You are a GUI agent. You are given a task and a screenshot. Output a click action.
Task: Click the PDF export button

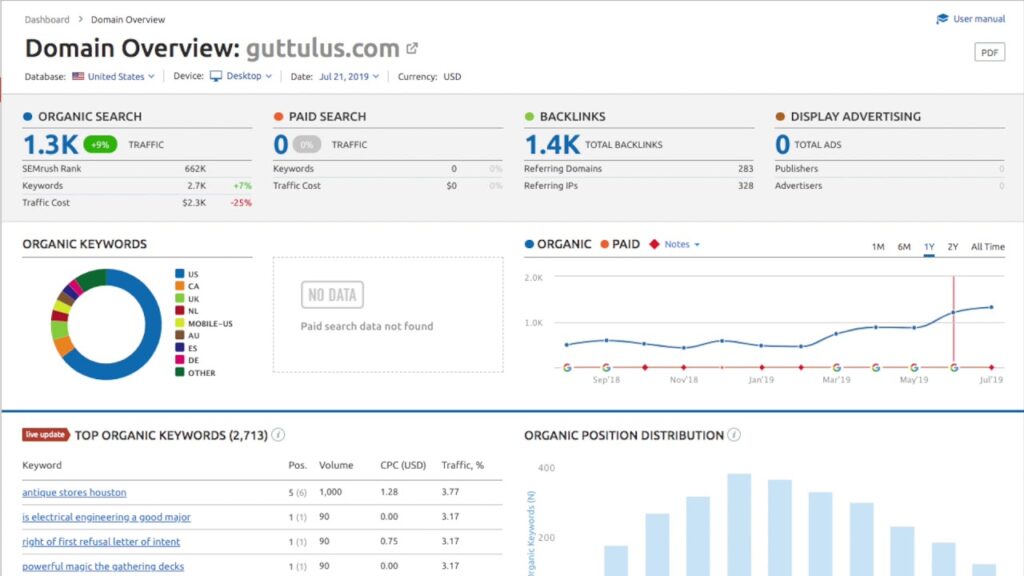[989, 52]
